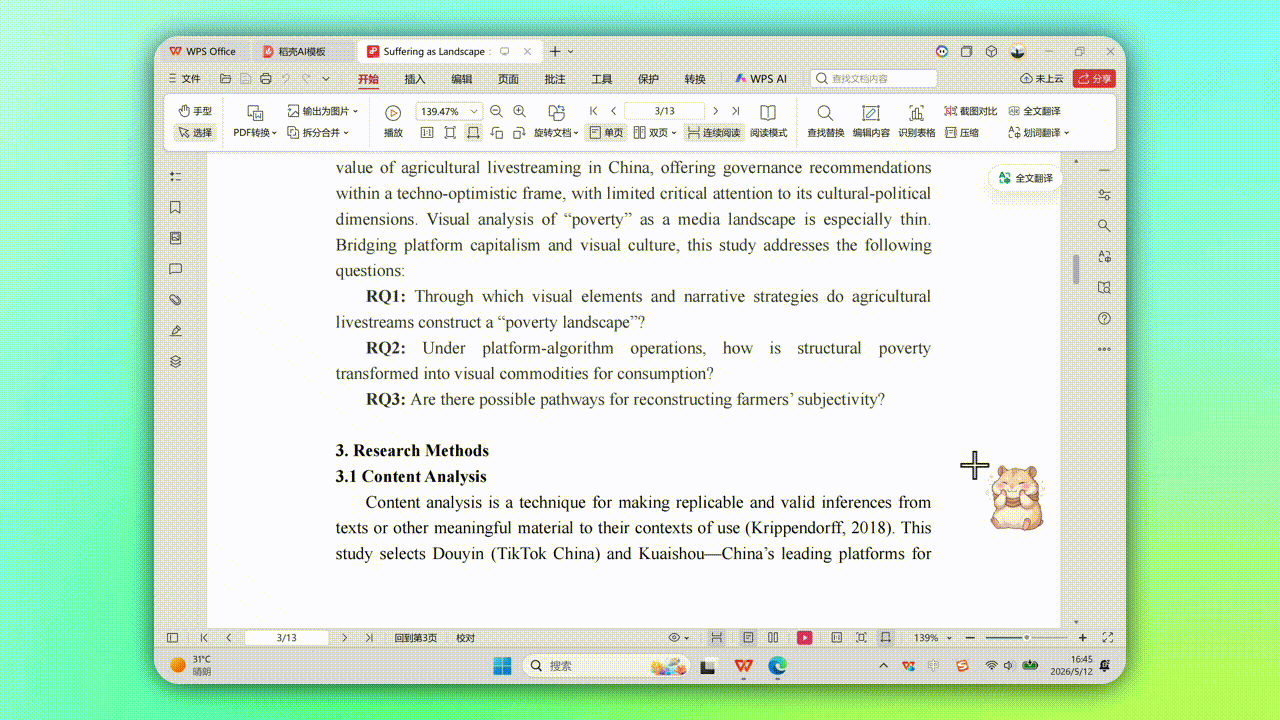Open the 文件 menu

pos(184,79)
